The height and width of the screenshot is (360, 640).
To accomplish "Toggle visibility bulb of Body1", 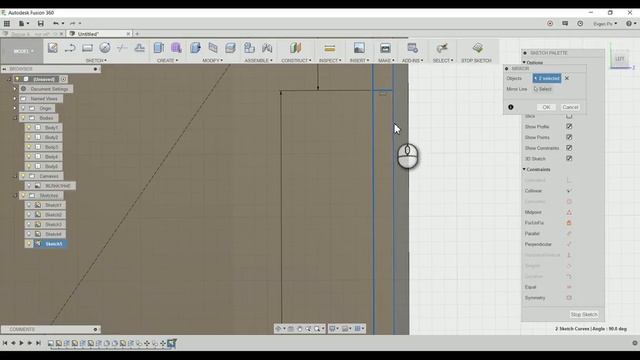I will point(29,127).
